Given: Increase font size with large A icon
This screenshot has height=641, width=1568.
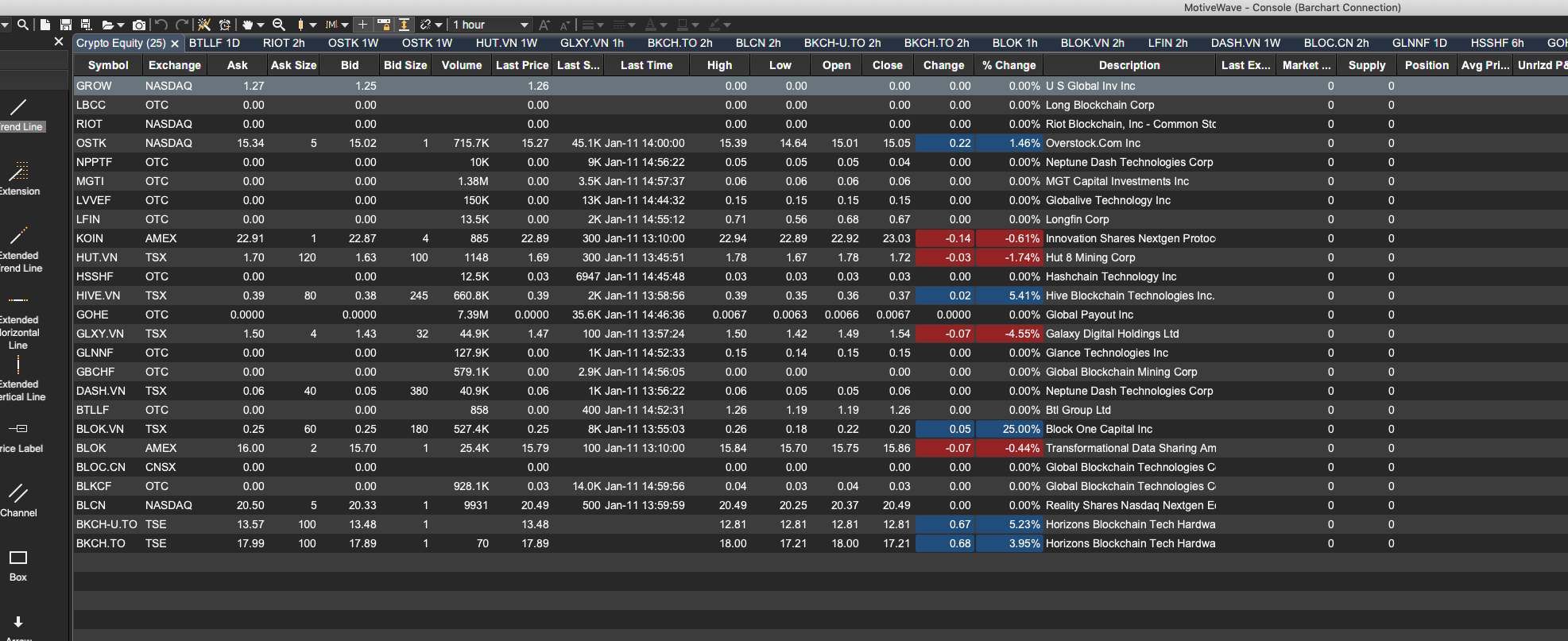Looking at the screenshot, I should (x=544, y=25).
